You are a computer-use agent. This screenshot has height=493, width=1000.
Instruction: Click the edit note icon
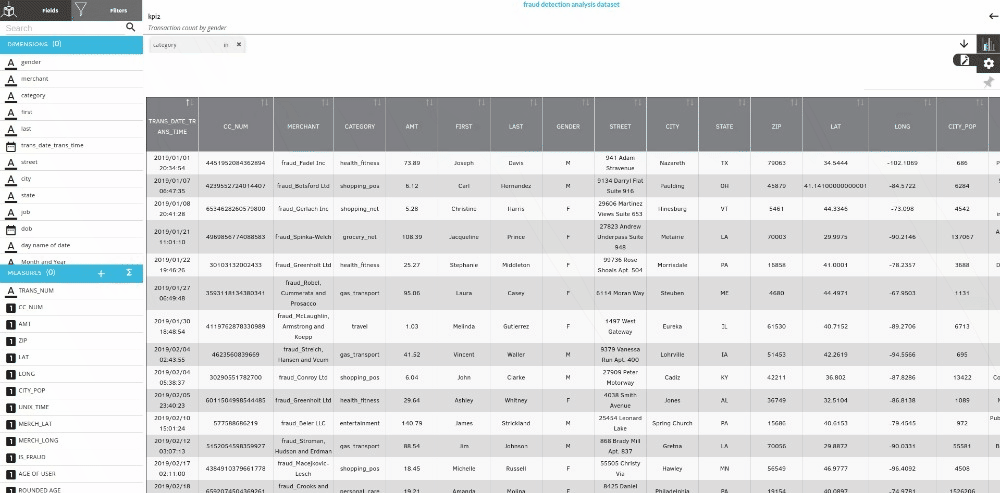(x=964, y=61)
